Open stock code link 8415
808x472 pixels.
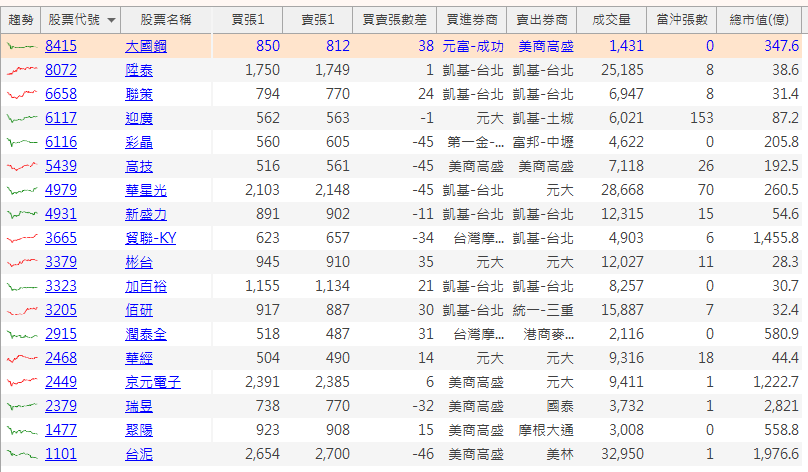pyautogui.click(x=61, y=46)
